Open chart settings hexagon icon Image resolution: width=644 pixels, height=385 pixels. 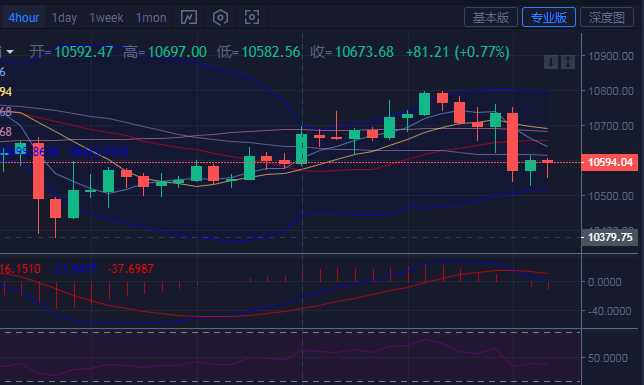pyautogui.click(x=220, y=17)
